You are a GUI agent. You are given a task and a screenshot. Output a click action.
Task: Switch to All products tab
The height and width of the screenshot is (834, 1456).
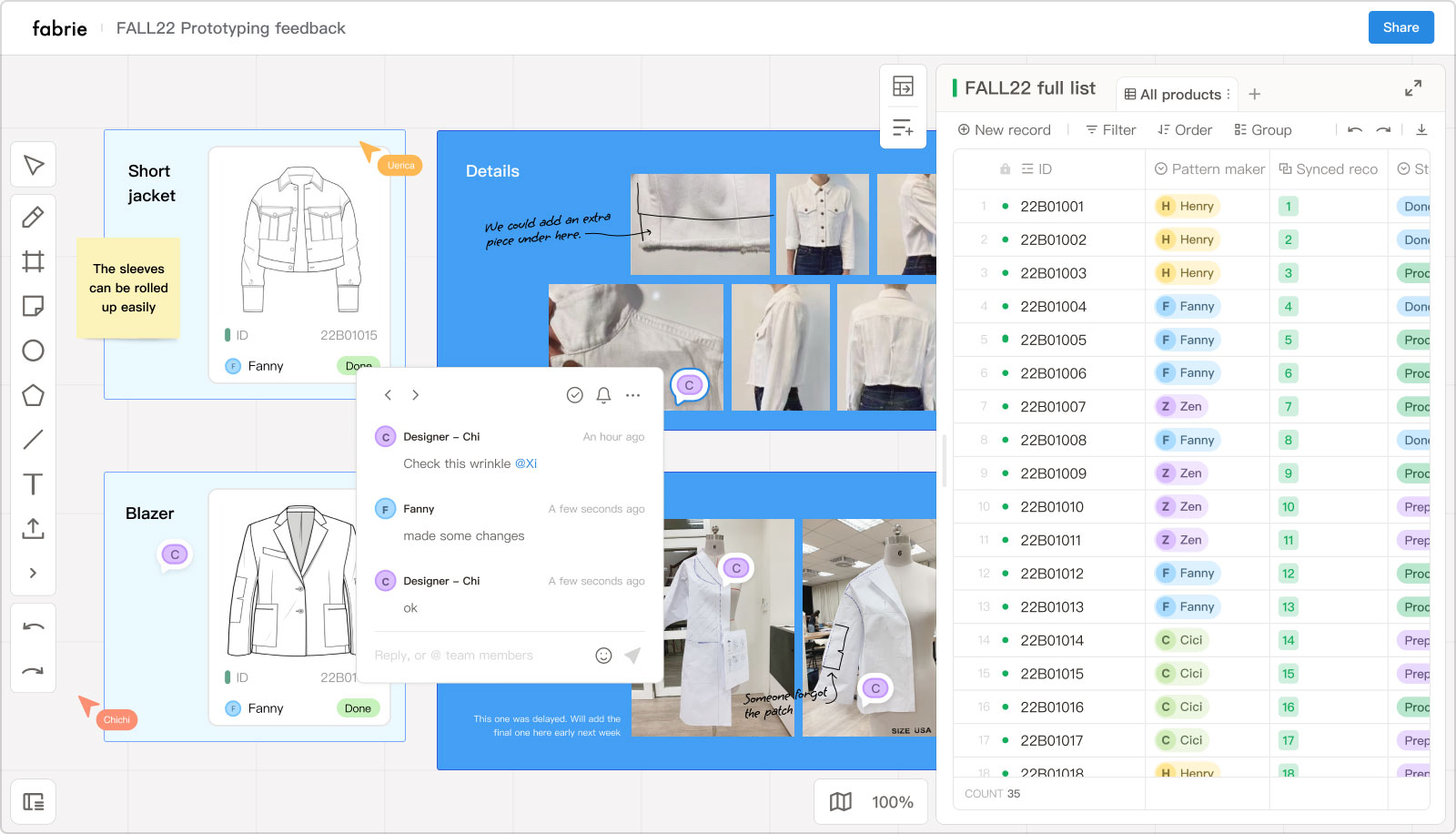[1178, 95]
